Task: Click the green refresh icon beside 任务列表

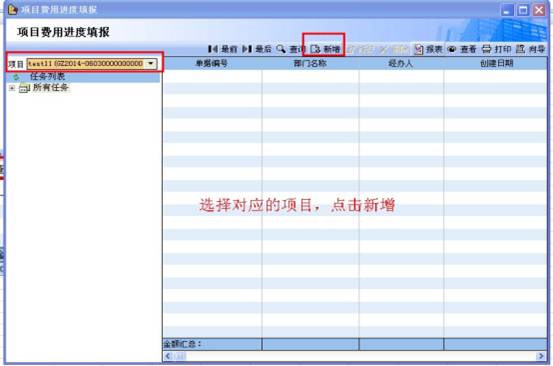Action: [x=16, y=77]
